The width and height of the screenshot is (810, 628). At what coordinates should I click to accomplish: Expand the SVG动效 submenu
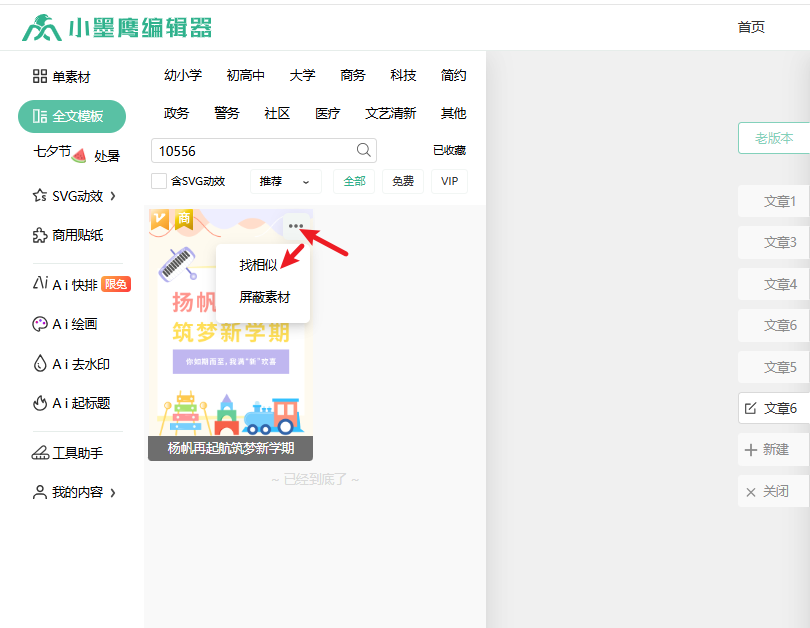113,196
